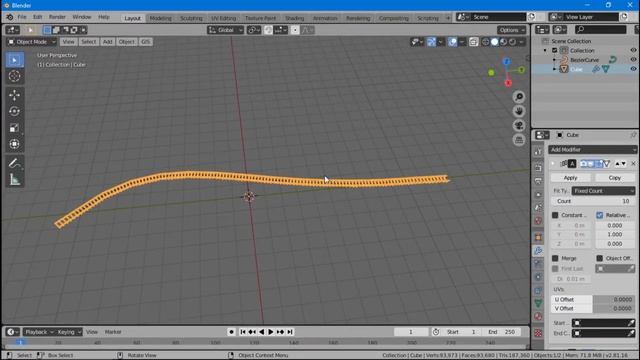640x360 pixels.
Task: Click the Play animation button
Action: coord(271,332)
